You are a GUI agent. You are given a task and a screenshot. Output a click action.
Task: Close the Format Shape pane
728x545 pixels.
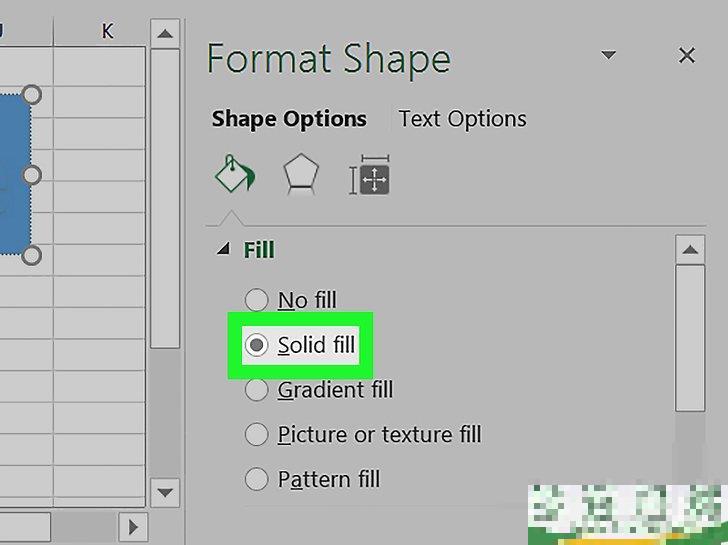pos(686,56)
